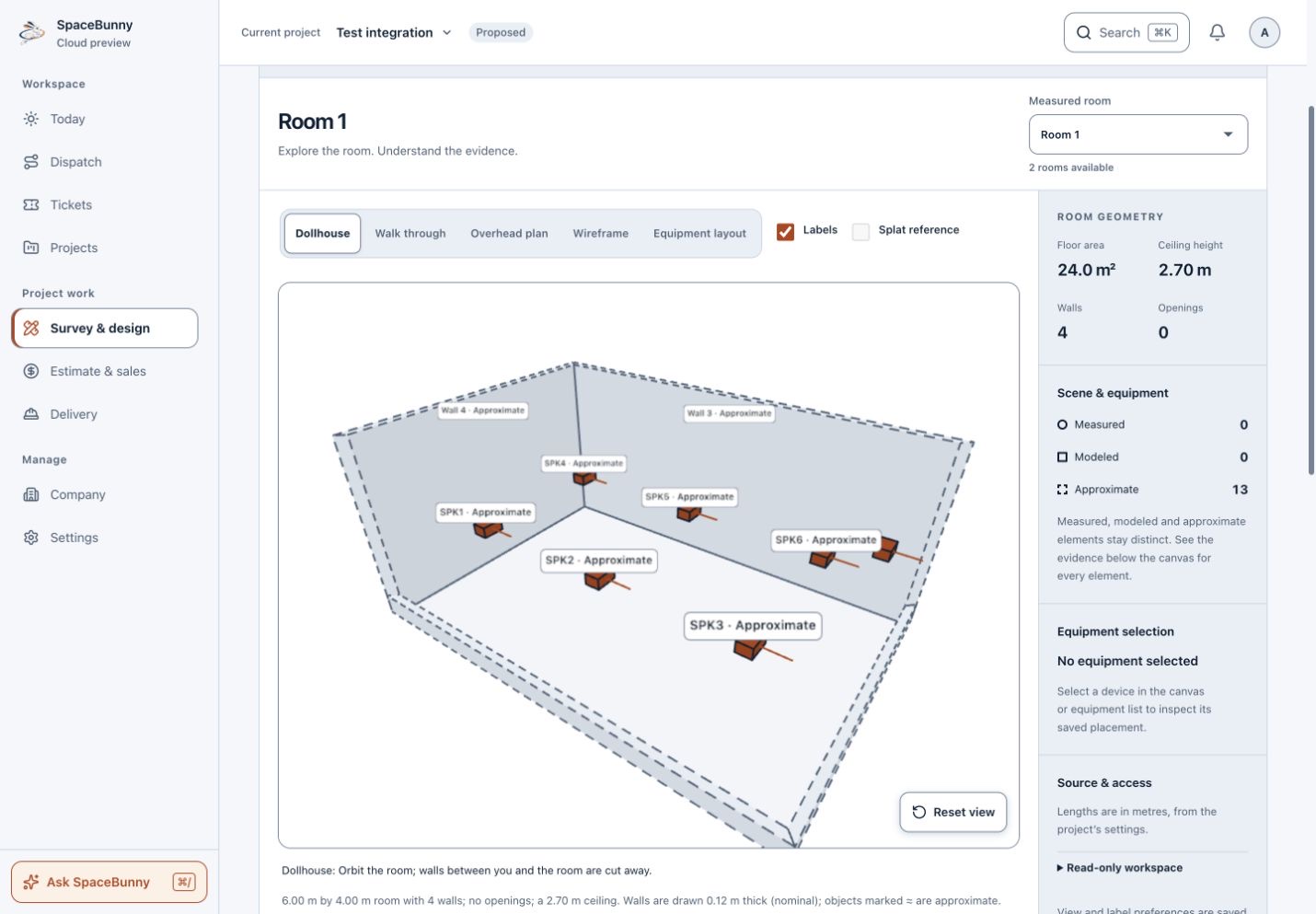The height and width of the screenshot is (914, 1316).
Task: Switch to Walk through view
Action: coord(410,234)
